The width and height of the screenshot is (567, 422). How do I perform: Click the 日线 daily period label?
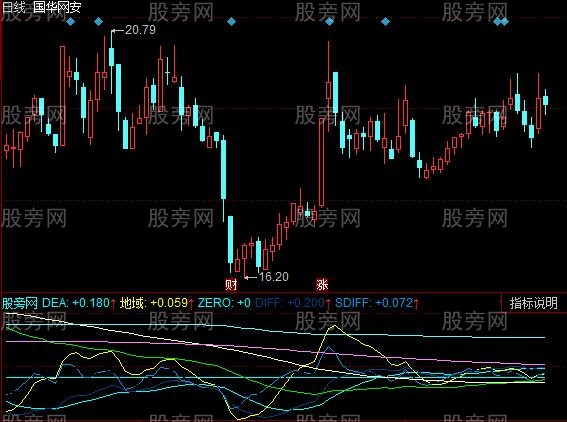pyautogui.click(x=14, y=7)
